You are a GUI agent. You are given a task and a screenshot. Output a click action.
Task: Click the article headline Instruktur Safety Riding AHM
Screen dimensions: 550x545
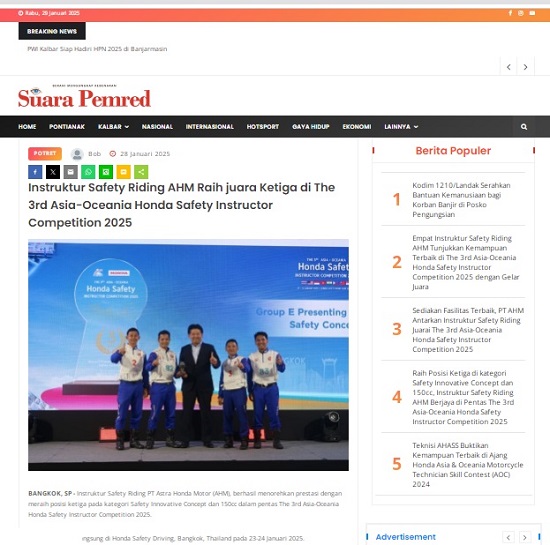click(181, 205)
